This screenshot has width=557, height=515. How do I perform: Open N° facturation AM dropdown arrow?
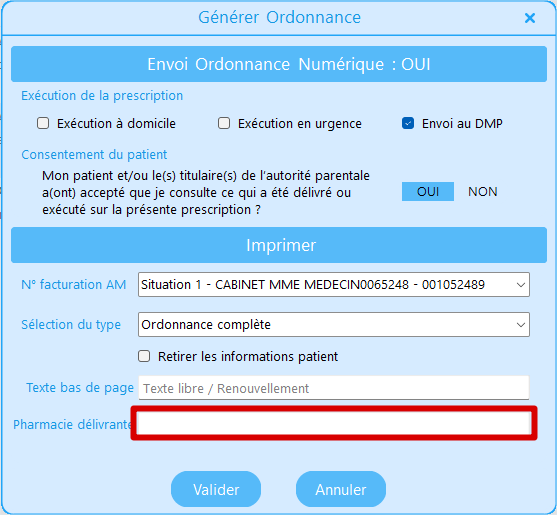click(x=521, y=284)
